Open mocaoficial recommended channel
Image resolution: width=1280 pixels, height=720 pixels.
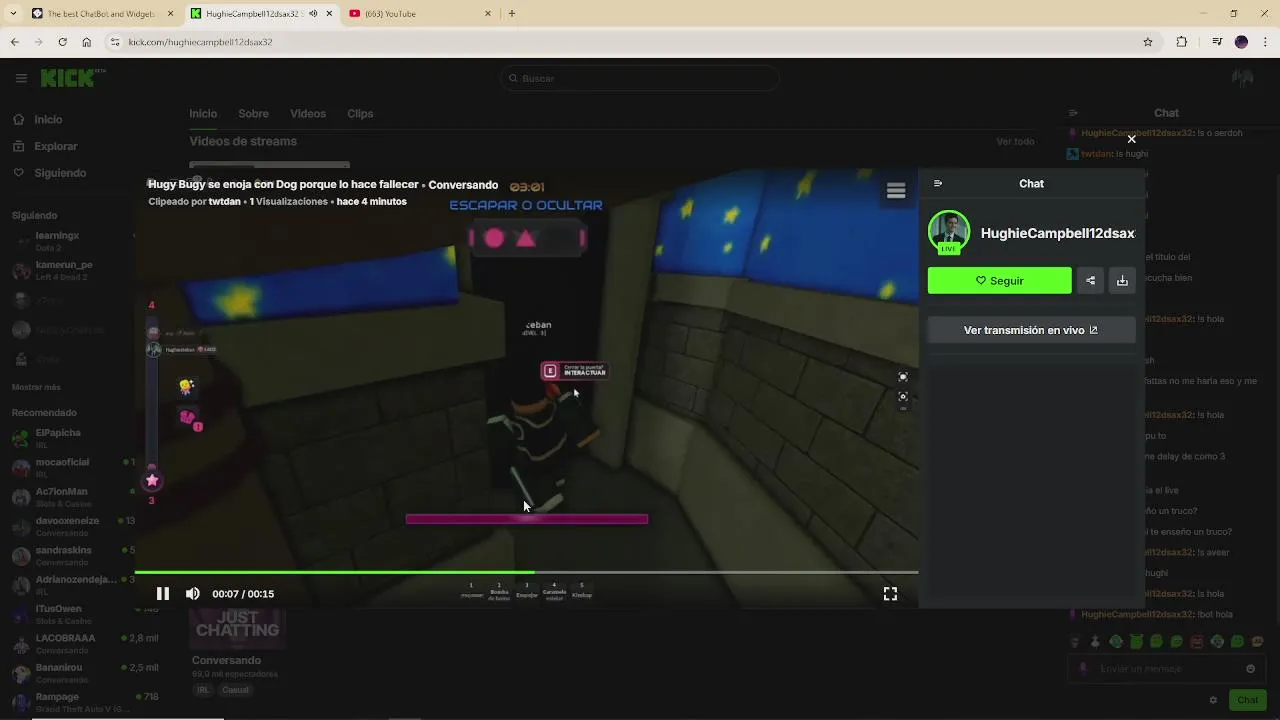(x=70, y=468)
